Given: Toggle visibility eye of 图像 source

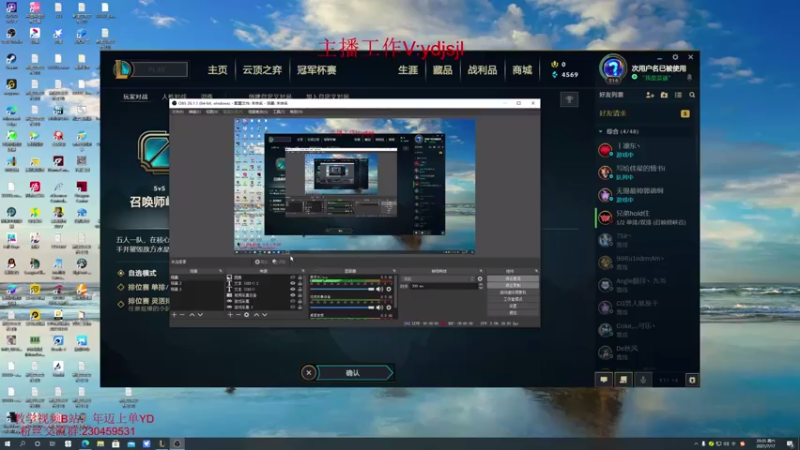Looking at the screenshot, I should (x=293, y=278).
